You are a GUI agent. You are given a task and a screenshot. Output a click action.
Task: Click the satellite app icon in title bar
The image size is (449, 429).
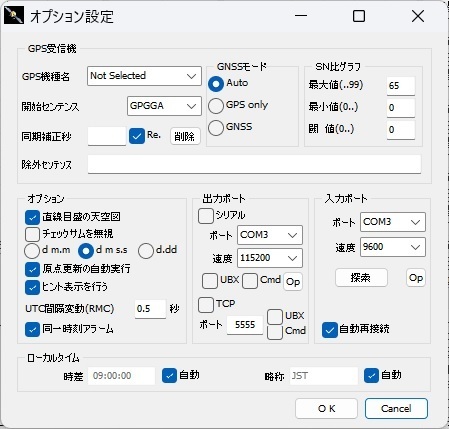coord(14,15)
